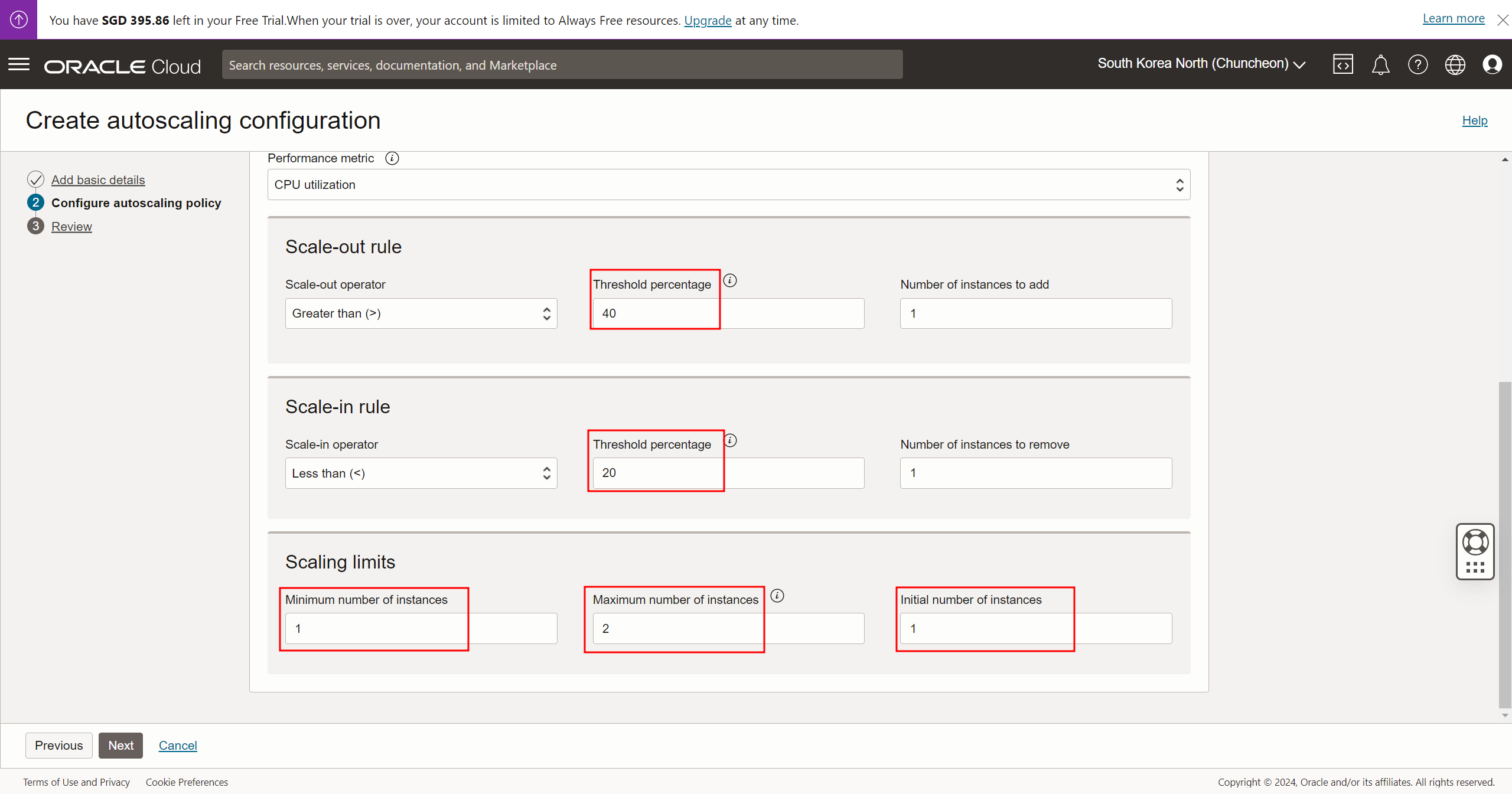The image size is (1512, 794).
Task: Open the lifebuoy support widget
Action: click(x=1475, y=543)
